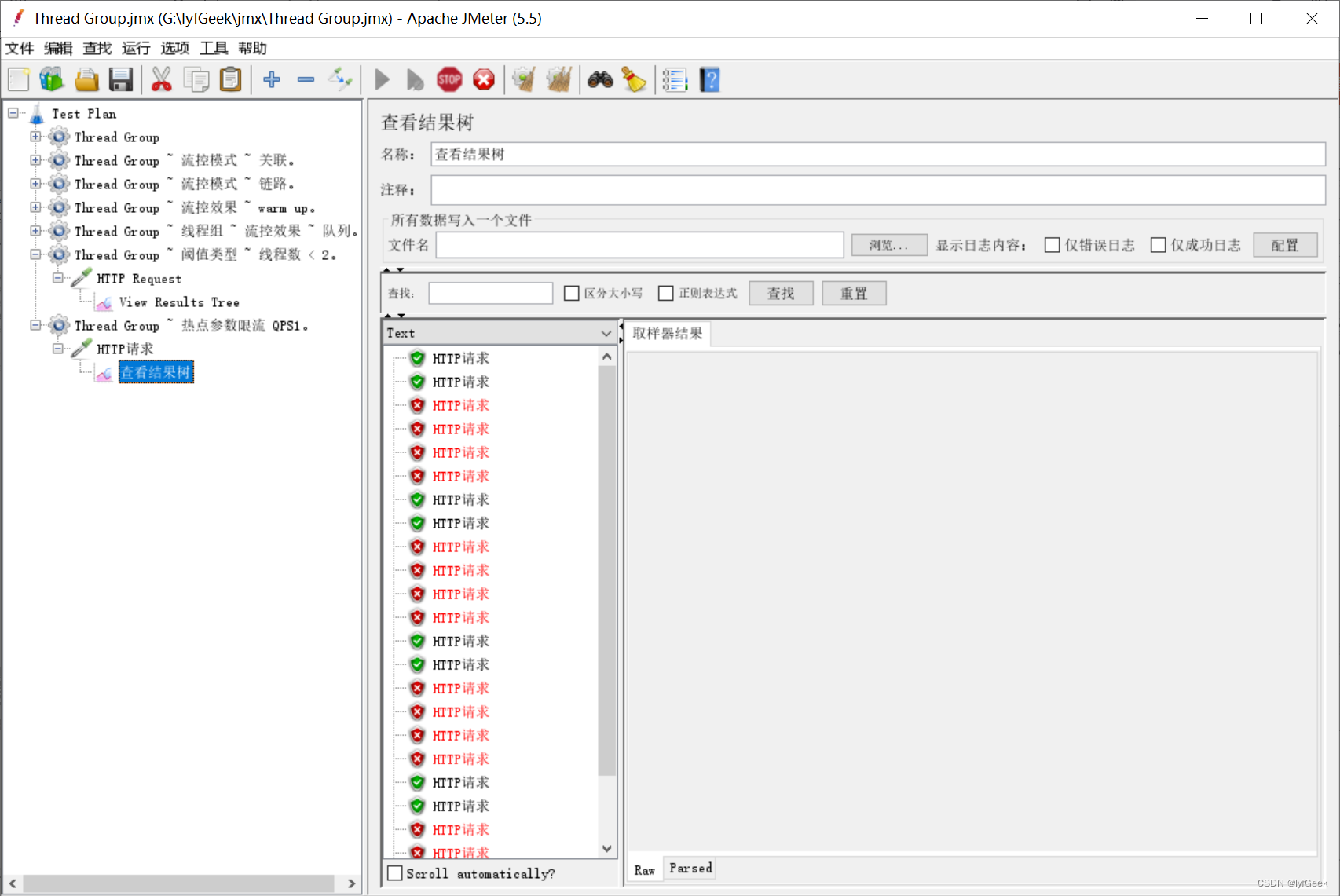Click the Clear all results icon

click(x=558, y=79)
